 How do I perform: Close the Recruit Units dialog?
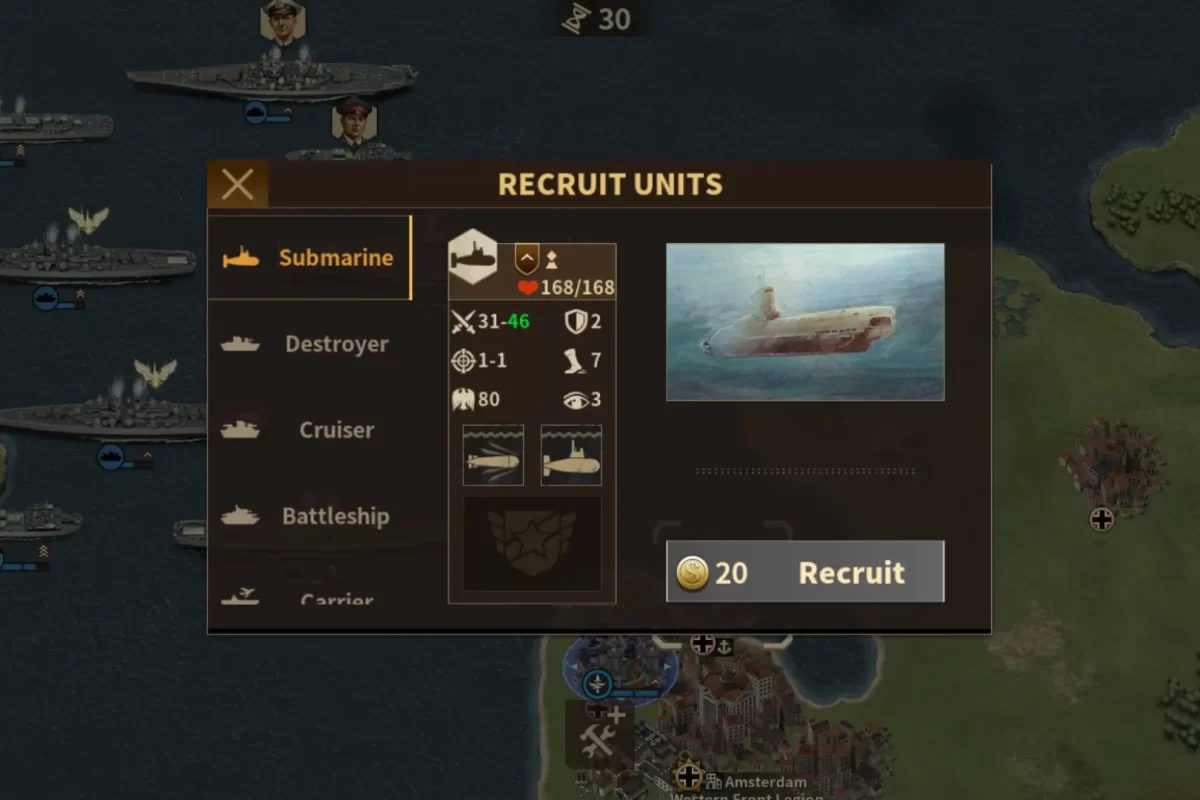(238, 184)
